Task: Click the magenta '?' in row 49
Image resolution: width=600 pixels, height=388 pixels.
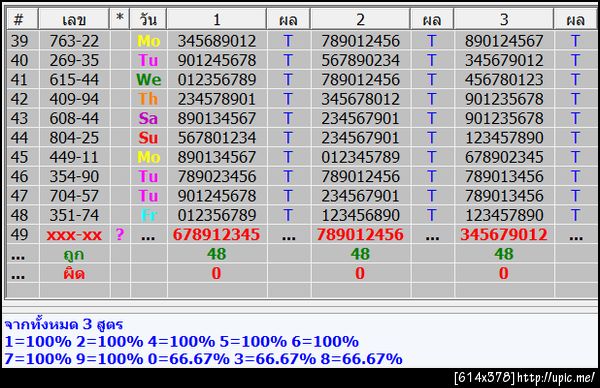Action: tap(120, 234)
